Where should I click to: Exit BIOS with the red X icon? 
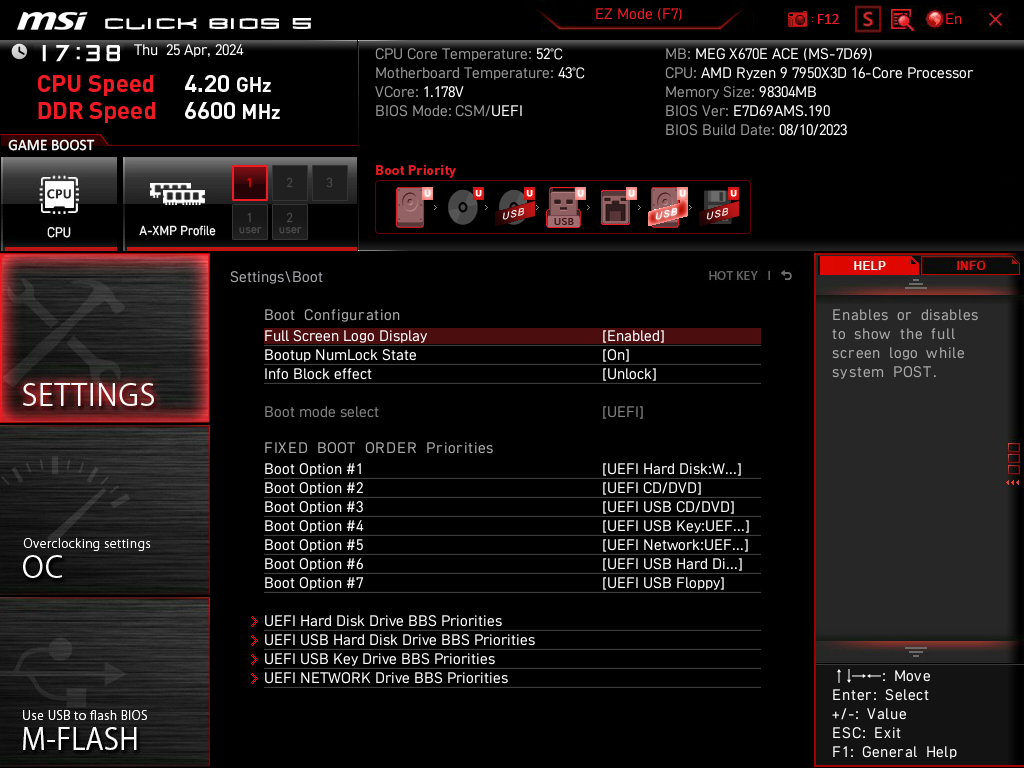(x=995, y=20)
